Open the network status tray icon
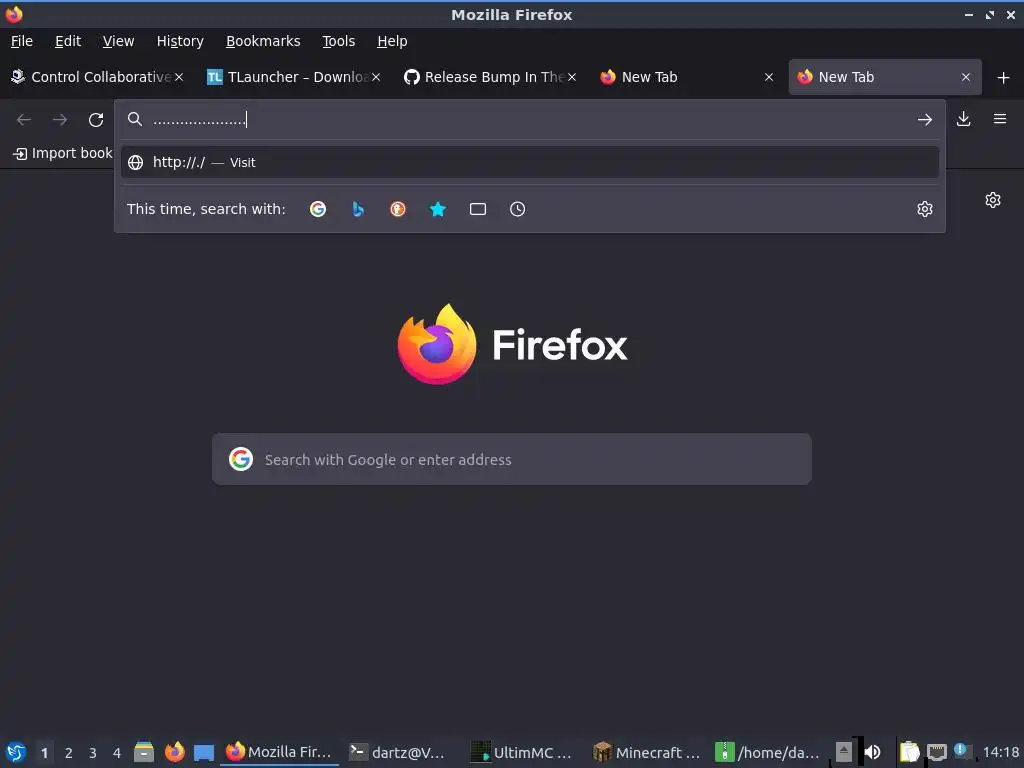 pyautogui.click(x=937, y=752)
